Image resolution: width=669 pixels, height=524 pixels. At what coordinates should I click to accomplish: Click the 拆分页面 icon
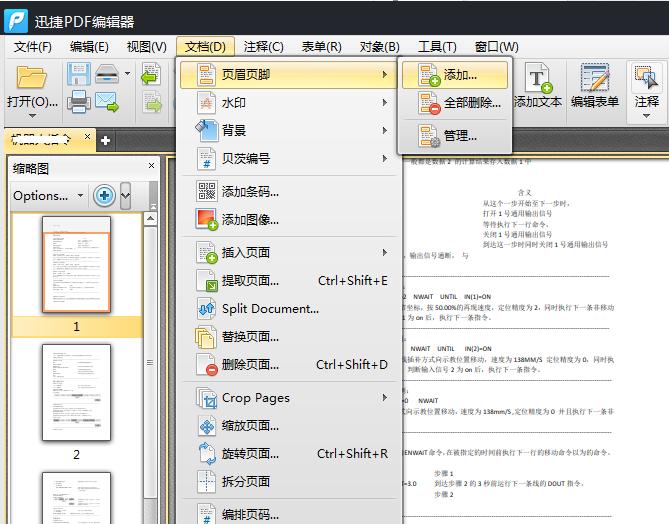[x=207, y=481]
